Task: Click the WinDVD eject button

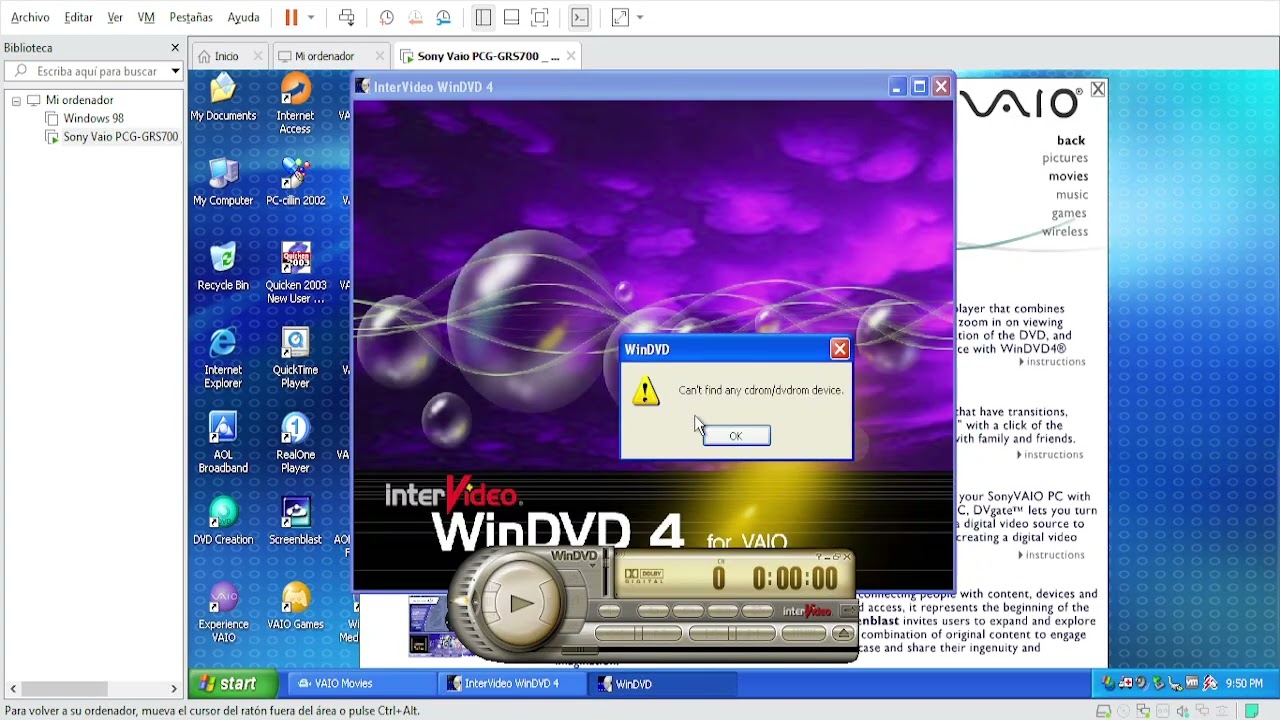Action: tap(844, 634)
